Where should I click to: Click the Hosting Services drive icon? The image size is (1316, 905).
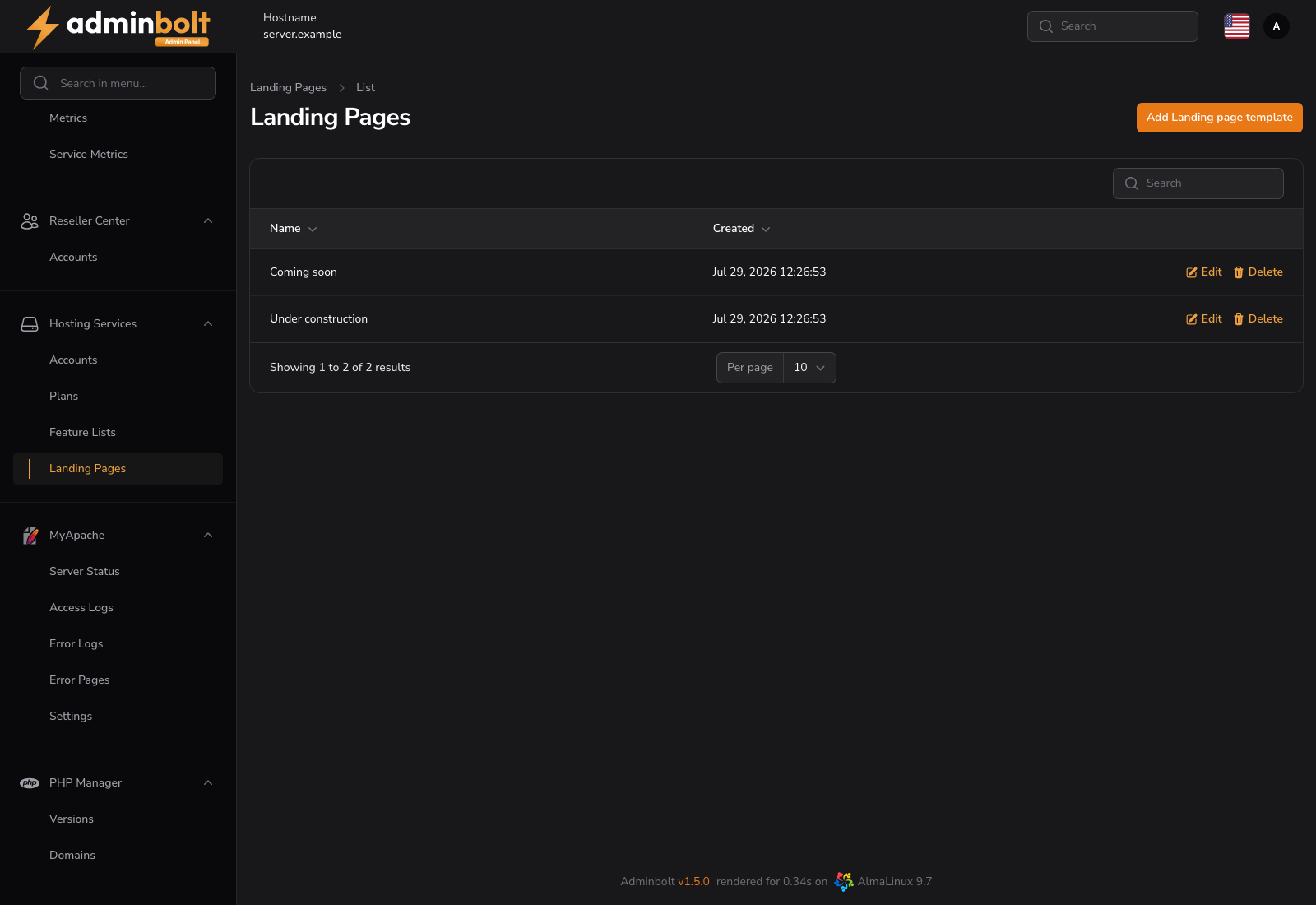click(x=30, y=323)
